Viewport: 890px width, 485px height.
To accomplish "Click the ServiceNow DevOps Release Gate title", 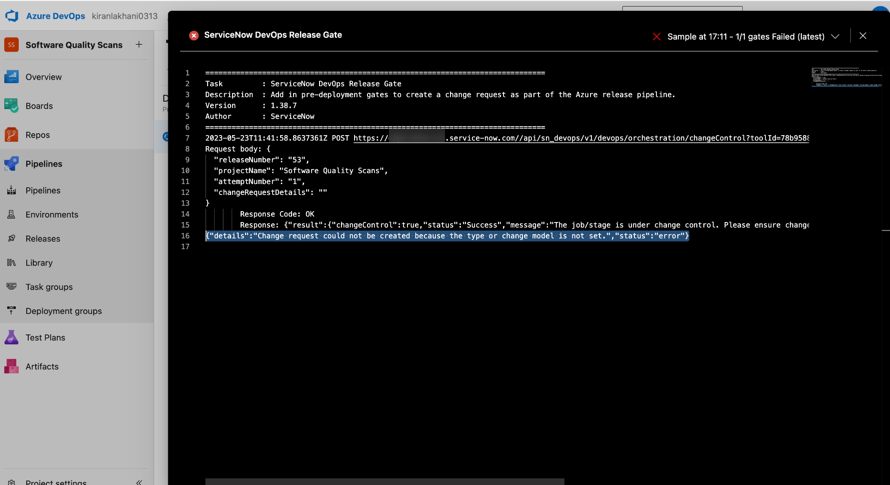I will (273, 35).
